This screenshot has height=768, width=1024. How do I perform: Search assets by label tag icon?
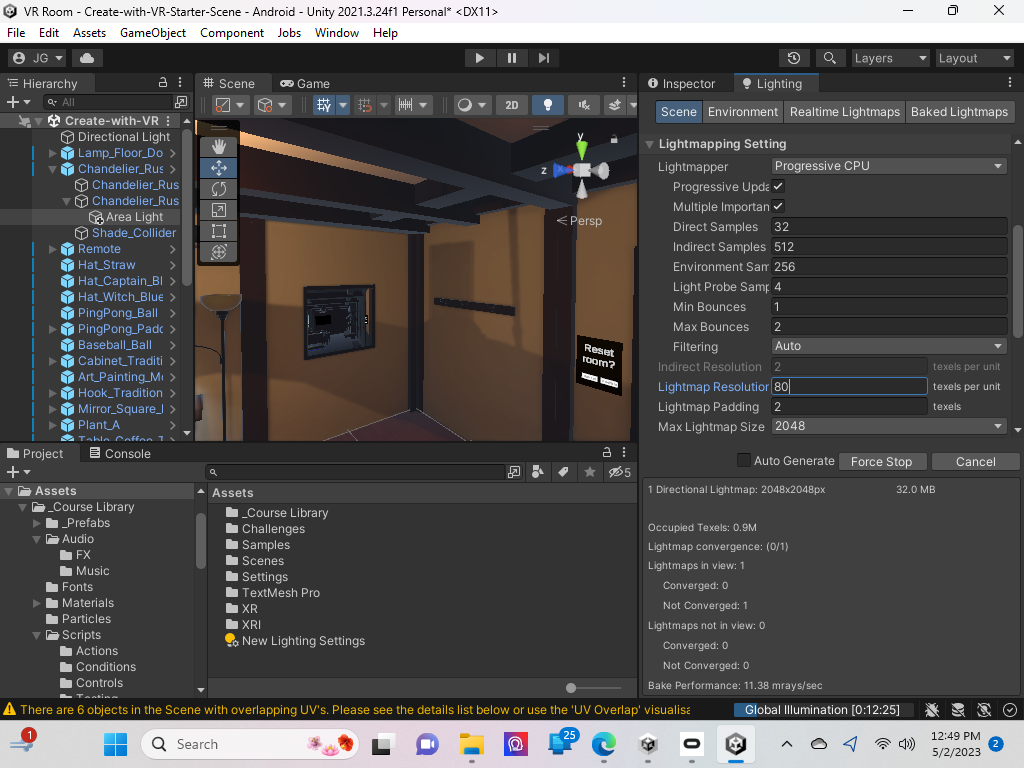pyautogui.click(x=563, y=472)
